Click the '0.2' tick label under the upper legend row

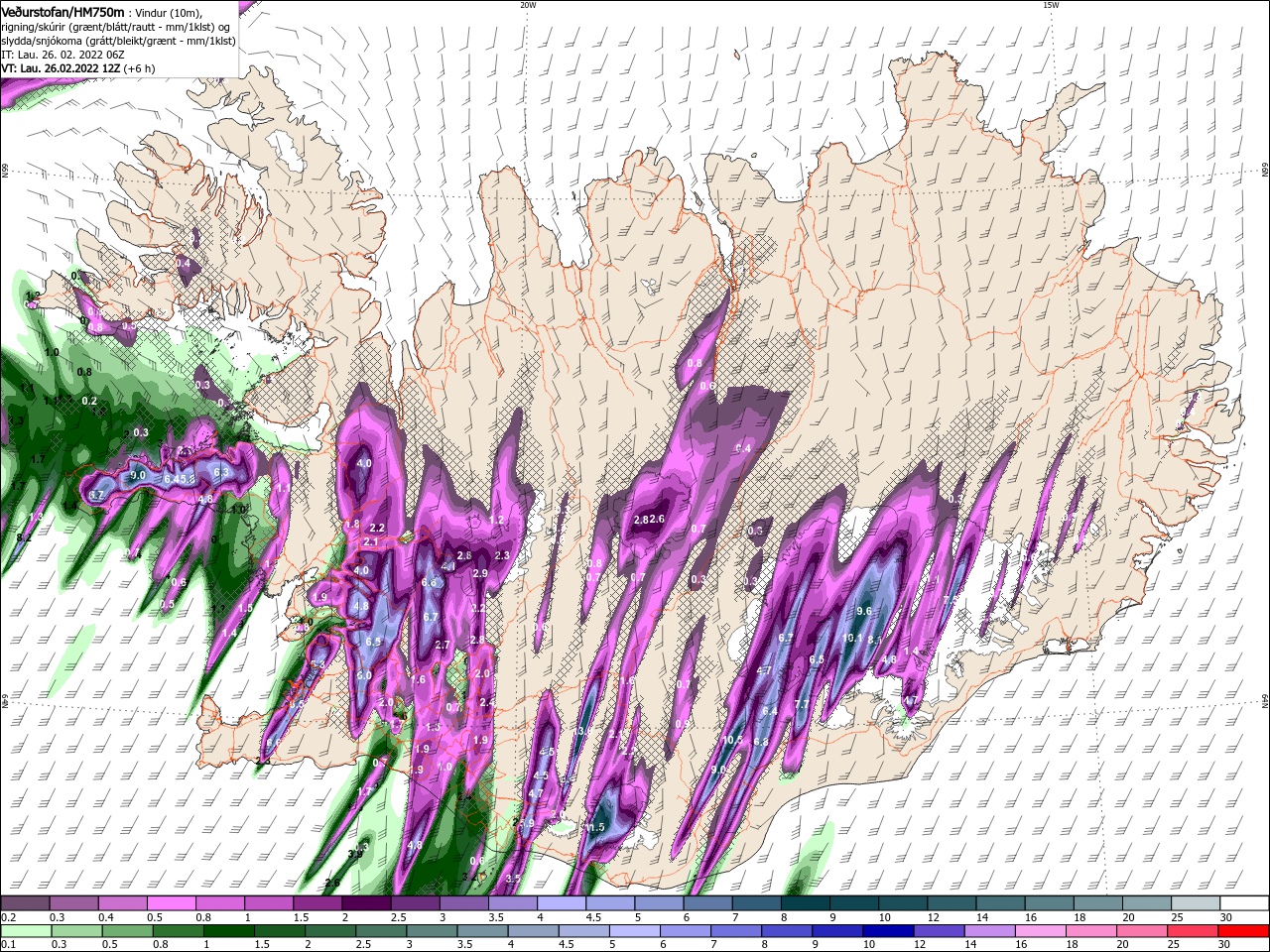[x=7, y=917]
